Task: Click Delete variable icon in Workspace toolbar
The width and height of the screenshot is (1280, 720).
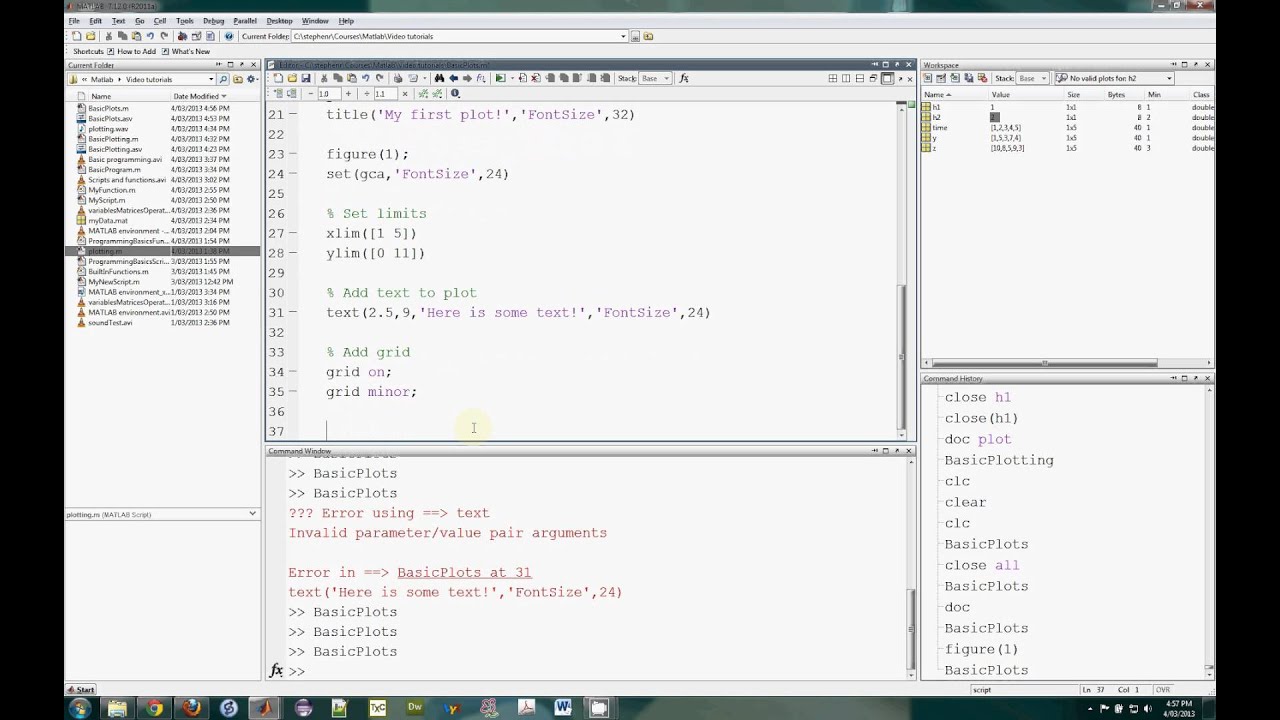Action: pos(983,78)
